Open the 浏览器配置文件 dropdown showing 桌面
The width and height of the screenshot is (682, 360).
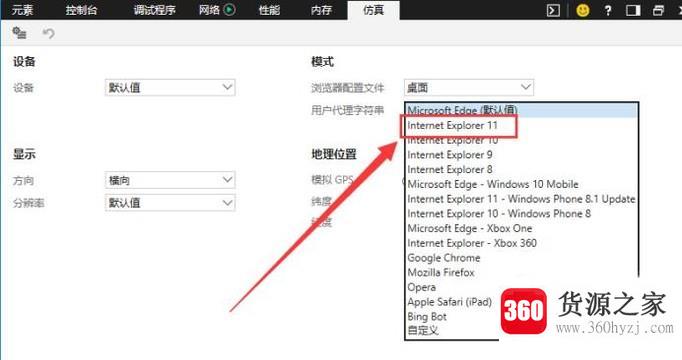[x=469, y=87]
